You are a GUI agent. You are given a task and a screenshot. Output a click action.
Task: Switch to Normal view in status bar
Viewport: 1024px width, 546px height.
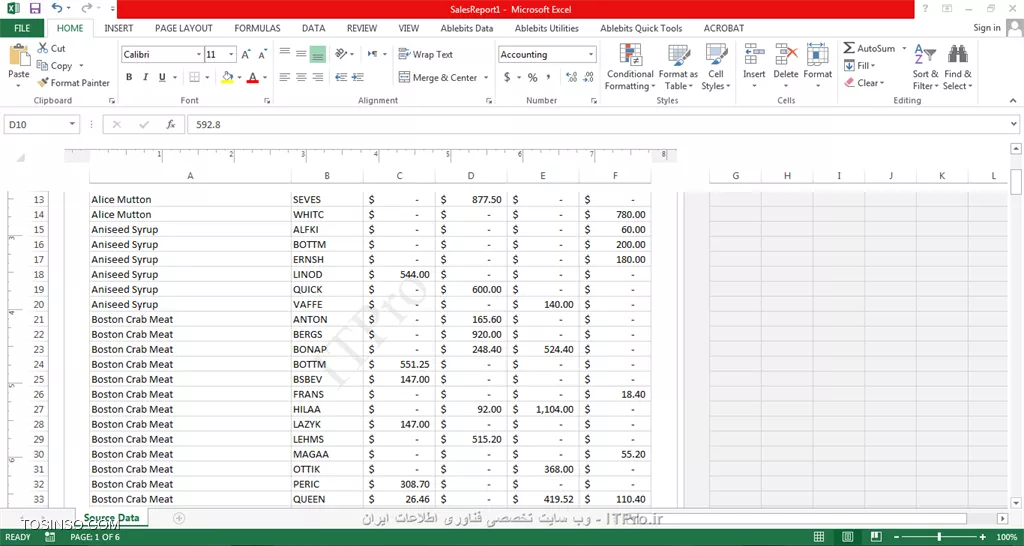coord(819,537)
